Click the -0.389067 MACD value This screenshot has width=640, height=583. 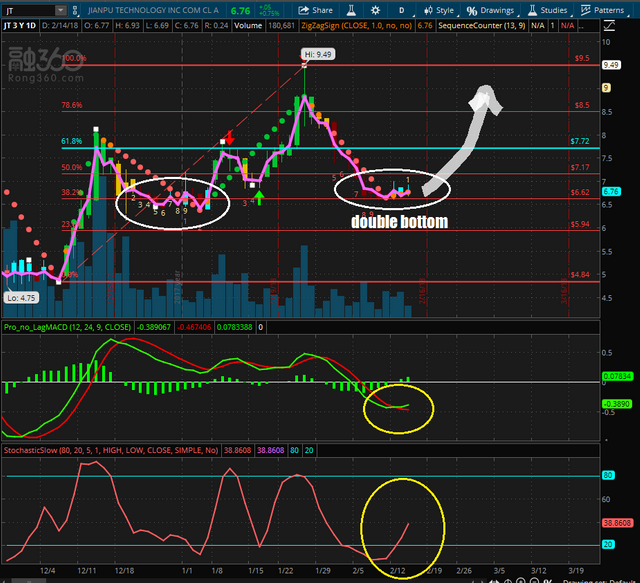coord(153,327)
